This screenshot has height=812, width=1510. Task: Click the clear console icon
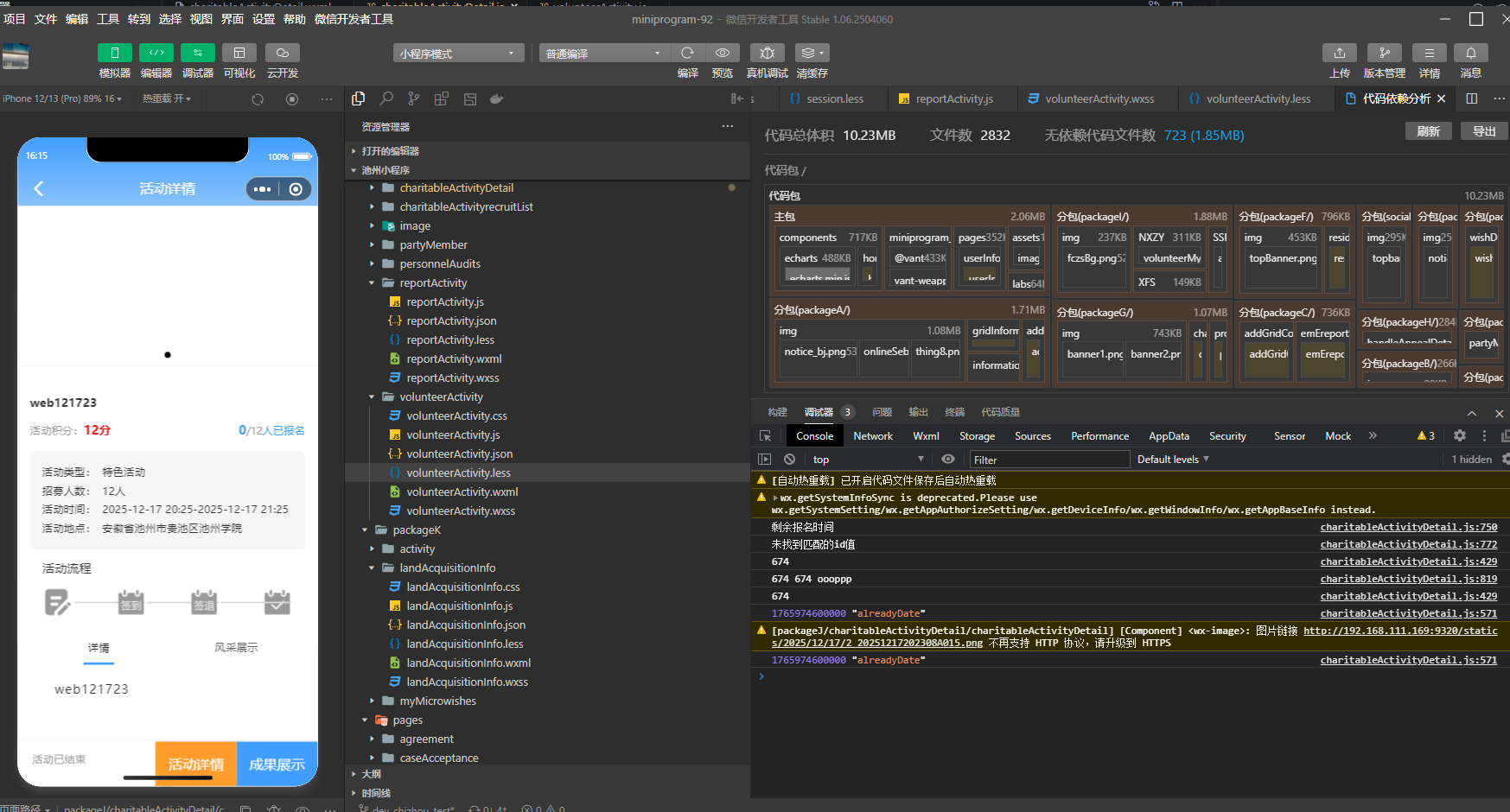pyautogui.click(x=789, y=460)
